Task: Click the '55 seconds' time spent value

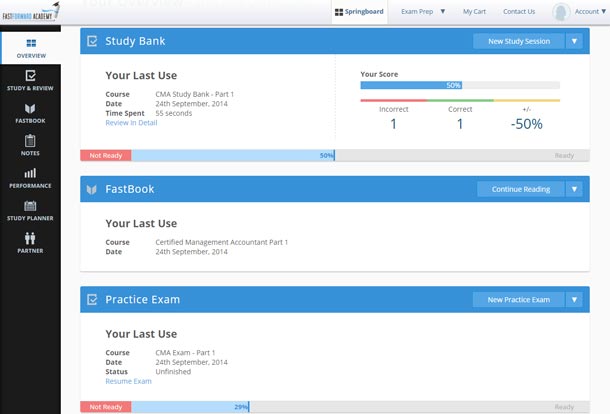Action: (174, 113)
